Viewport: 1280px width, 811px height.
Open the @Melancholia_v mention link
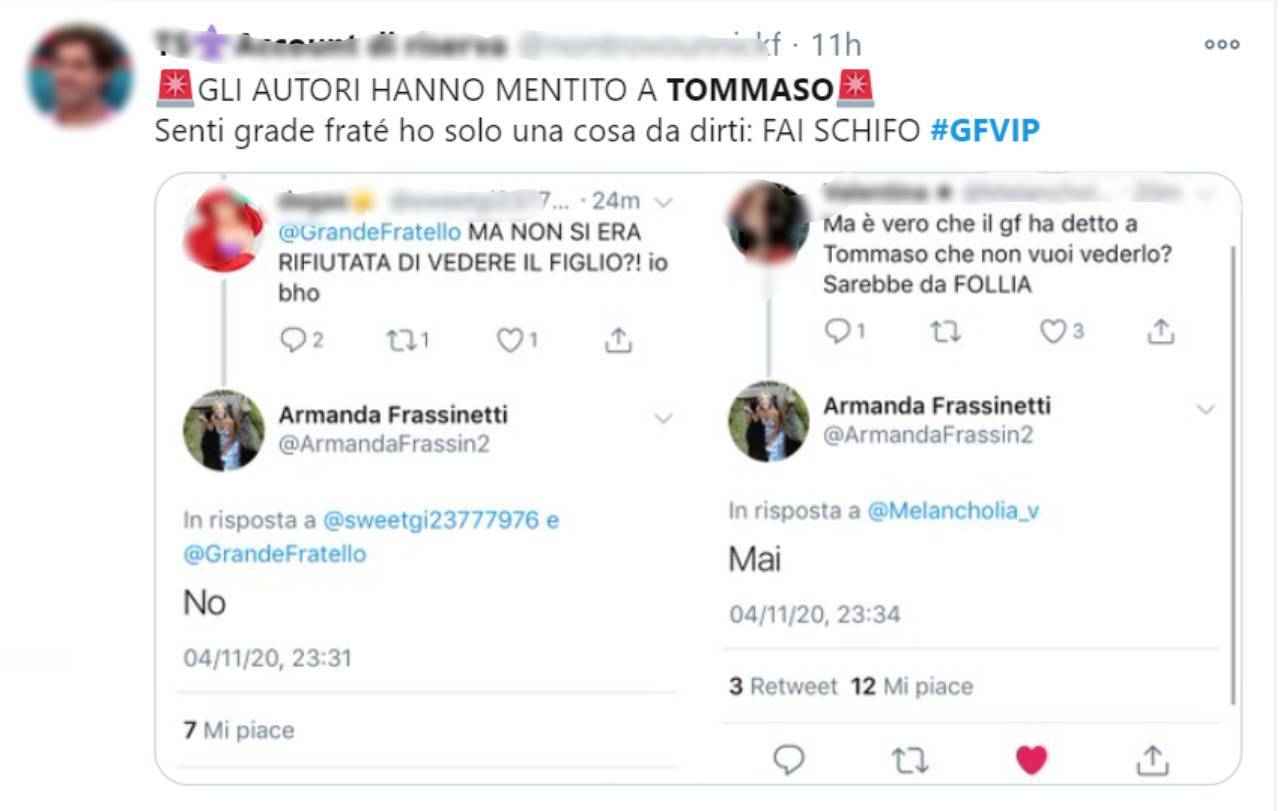pyautogui.click(x=953, y=511)
